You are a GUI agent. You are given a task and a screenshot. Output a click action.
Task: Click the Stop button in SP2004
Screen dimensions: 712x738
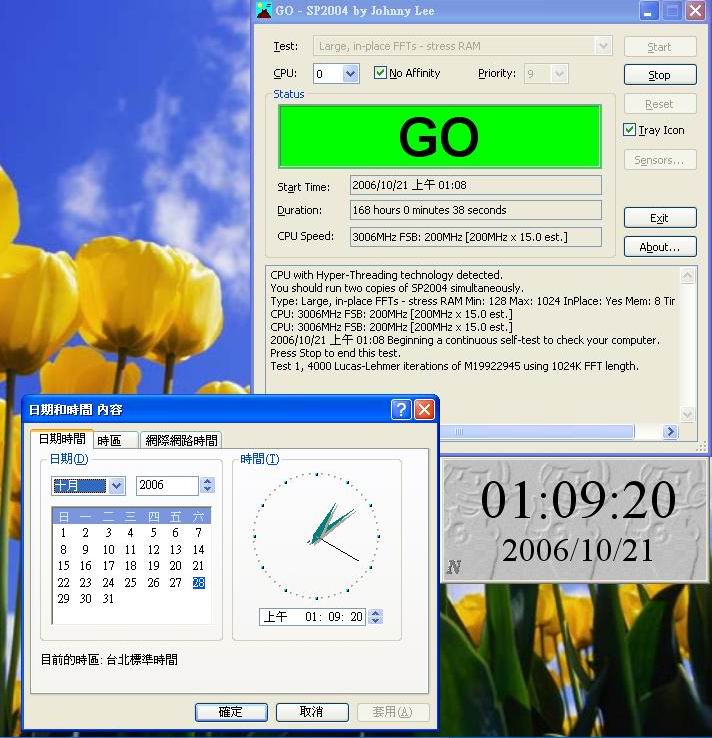coord(660,75)
